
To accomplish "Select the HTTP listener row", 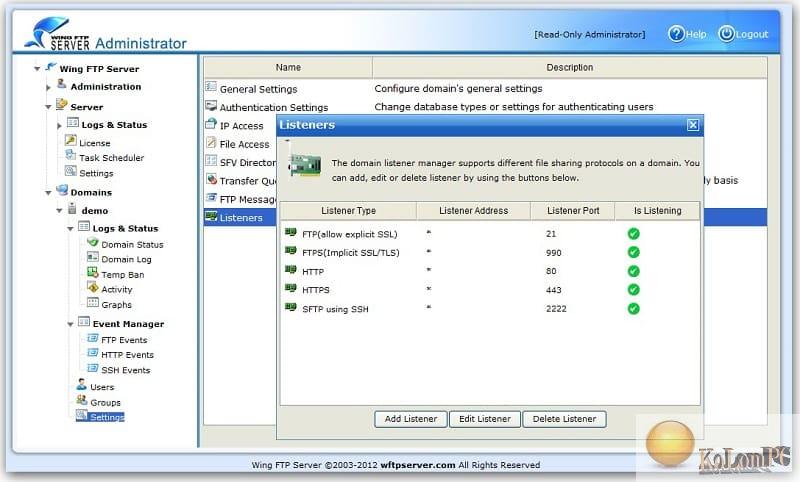I will 490,271.
